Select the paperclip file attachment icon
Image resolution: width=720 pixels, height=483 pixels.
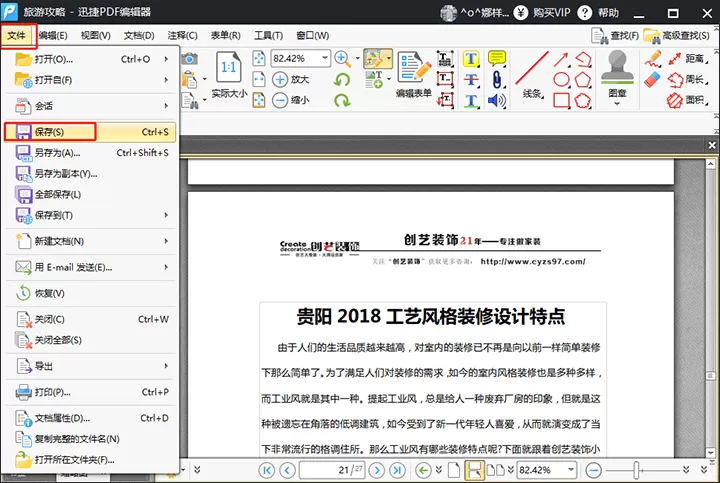[x=496, y=79]
